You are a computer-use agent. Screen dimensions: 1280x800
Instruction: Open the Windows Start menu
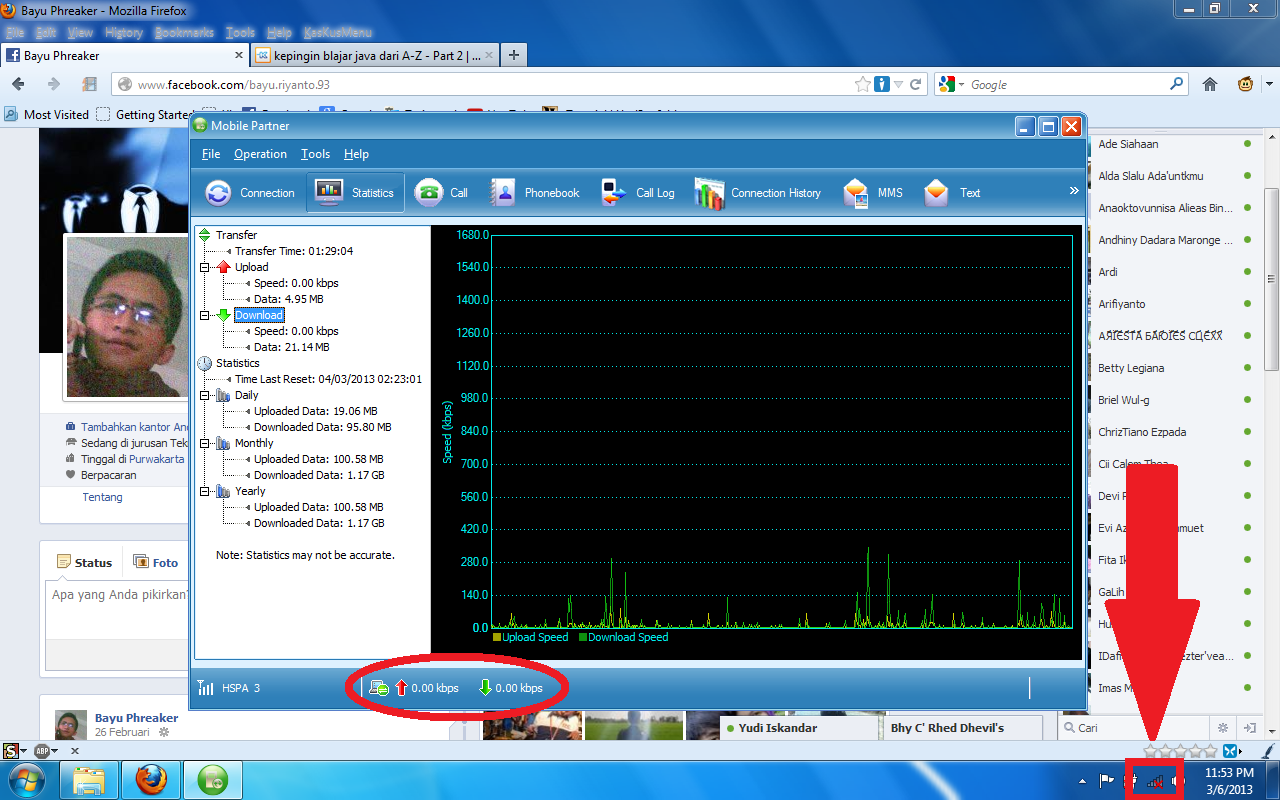coord(27,779)
